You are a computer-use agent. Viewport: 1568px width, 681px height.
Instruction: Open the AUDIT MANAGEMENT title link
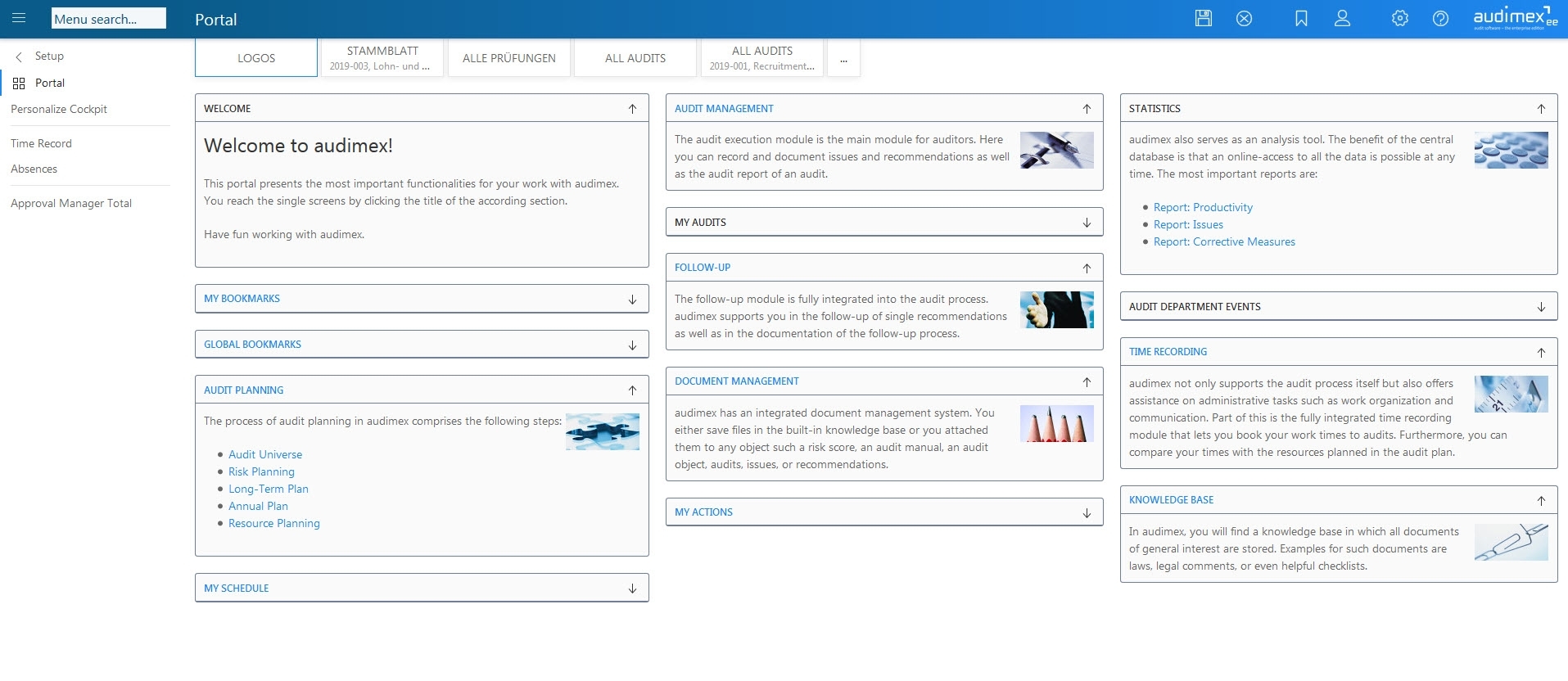(x=724, y=108)
